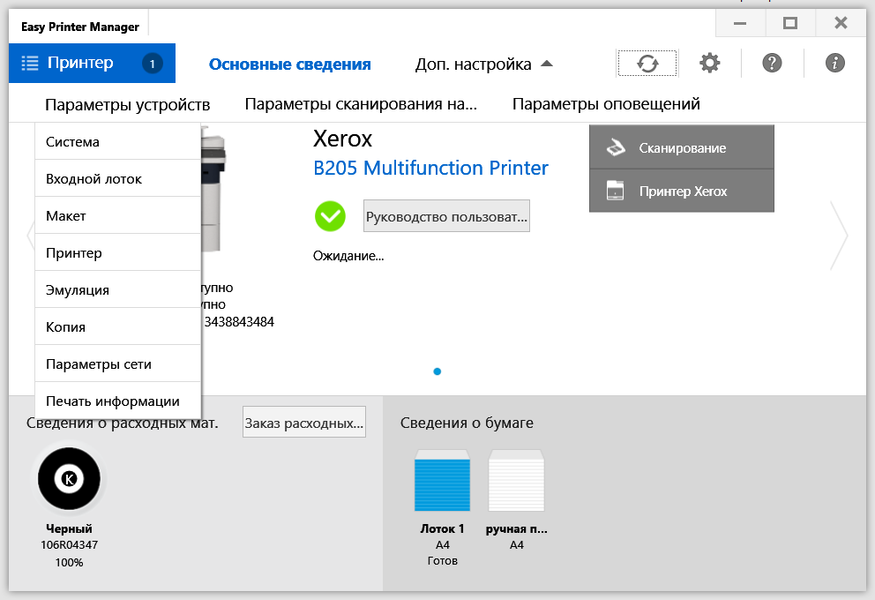This screenshot has height=600, width=875.
Task: Open the Доп. настройка tab
Action: (473, 64)
